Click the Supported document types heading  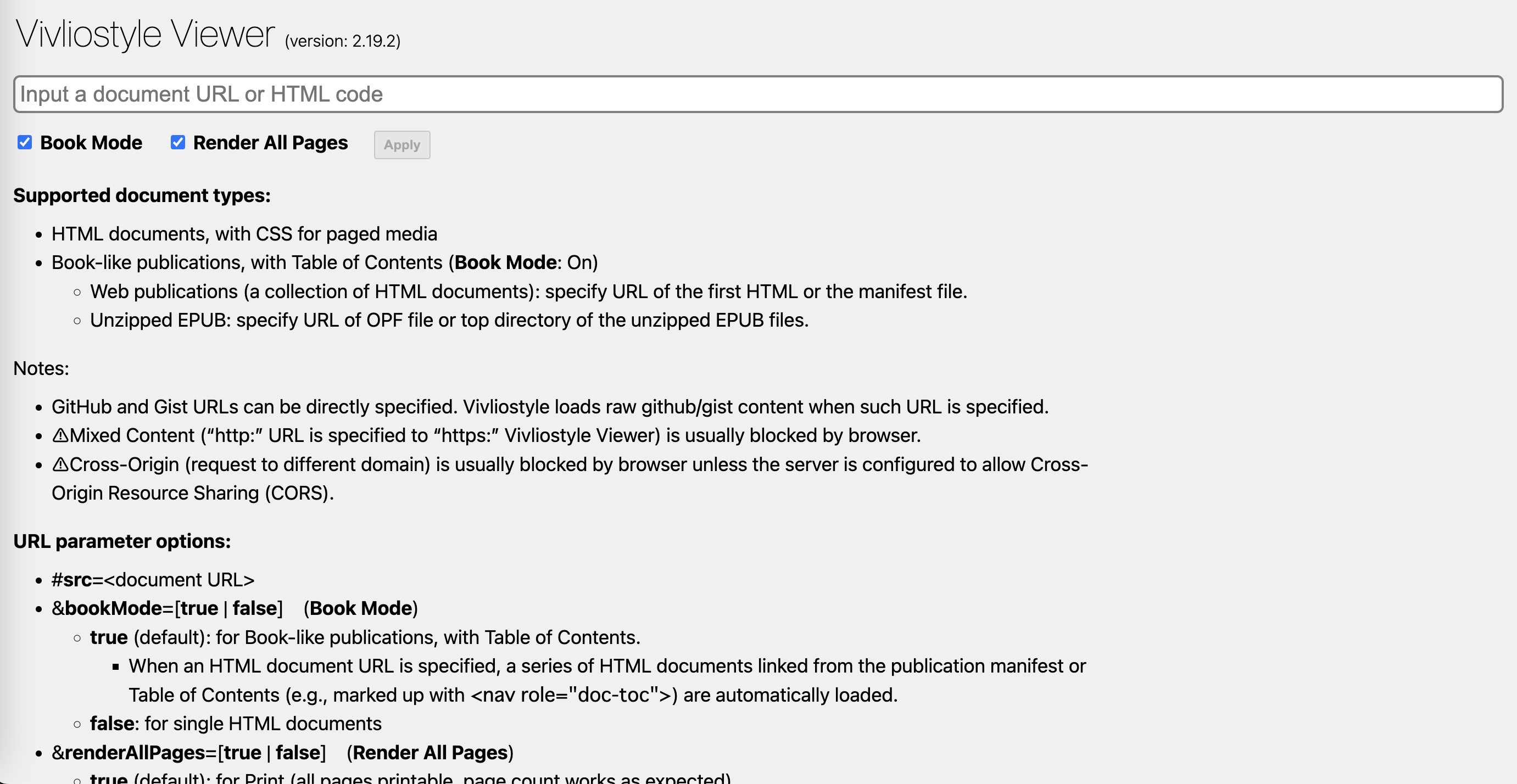click(142, 195)
